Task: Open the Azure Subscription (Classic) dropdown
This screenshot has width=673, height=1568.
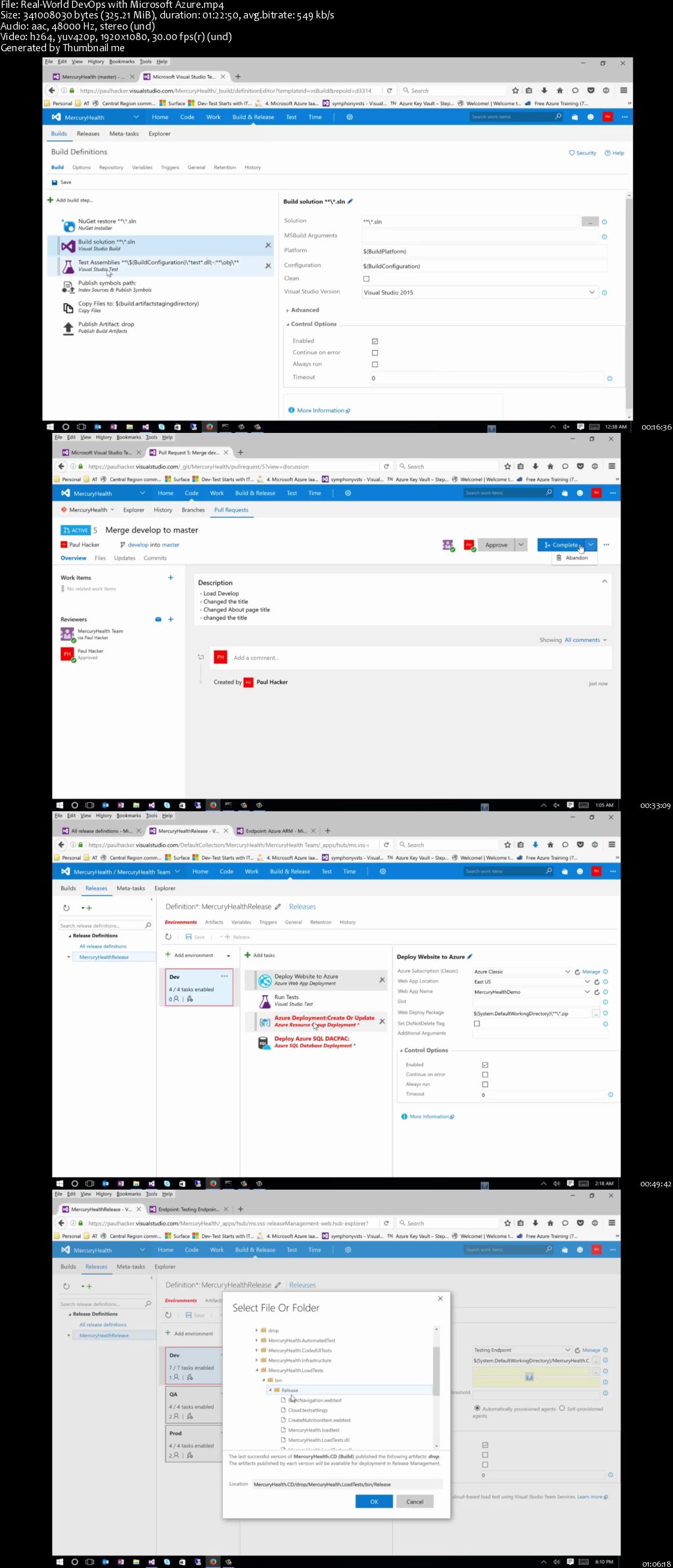Action: tap(567, 972)
